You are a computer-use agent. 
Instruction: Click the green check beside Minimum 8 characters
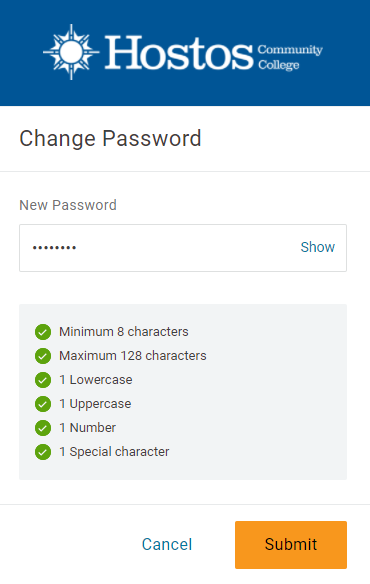coord(43,332)
